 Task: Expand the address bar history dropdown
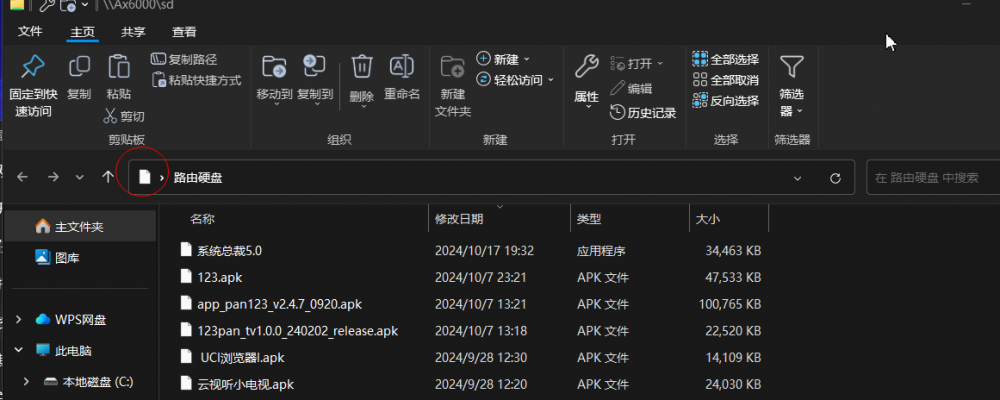(x=797, y=178)
